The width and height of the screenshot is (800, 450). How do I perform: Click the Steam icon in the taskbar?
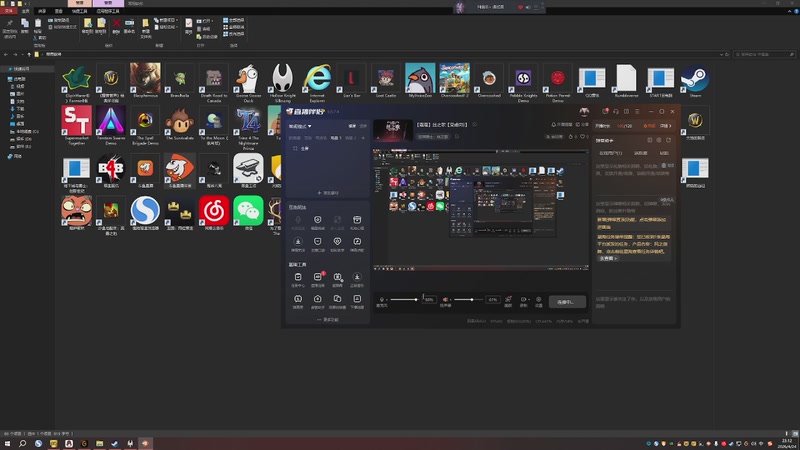(x=114, y=443)
